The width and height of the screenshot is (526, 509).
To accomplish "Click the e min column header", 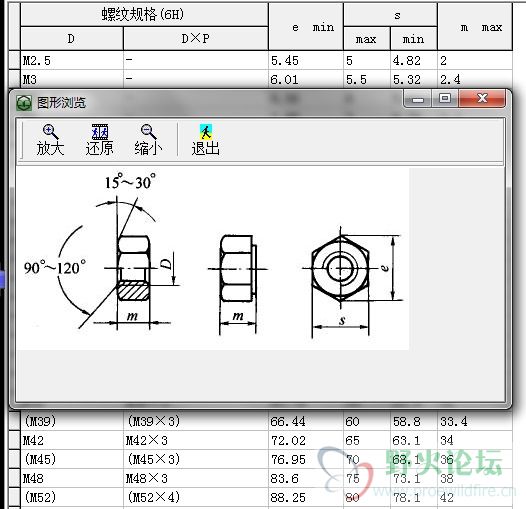I will 306,27.
